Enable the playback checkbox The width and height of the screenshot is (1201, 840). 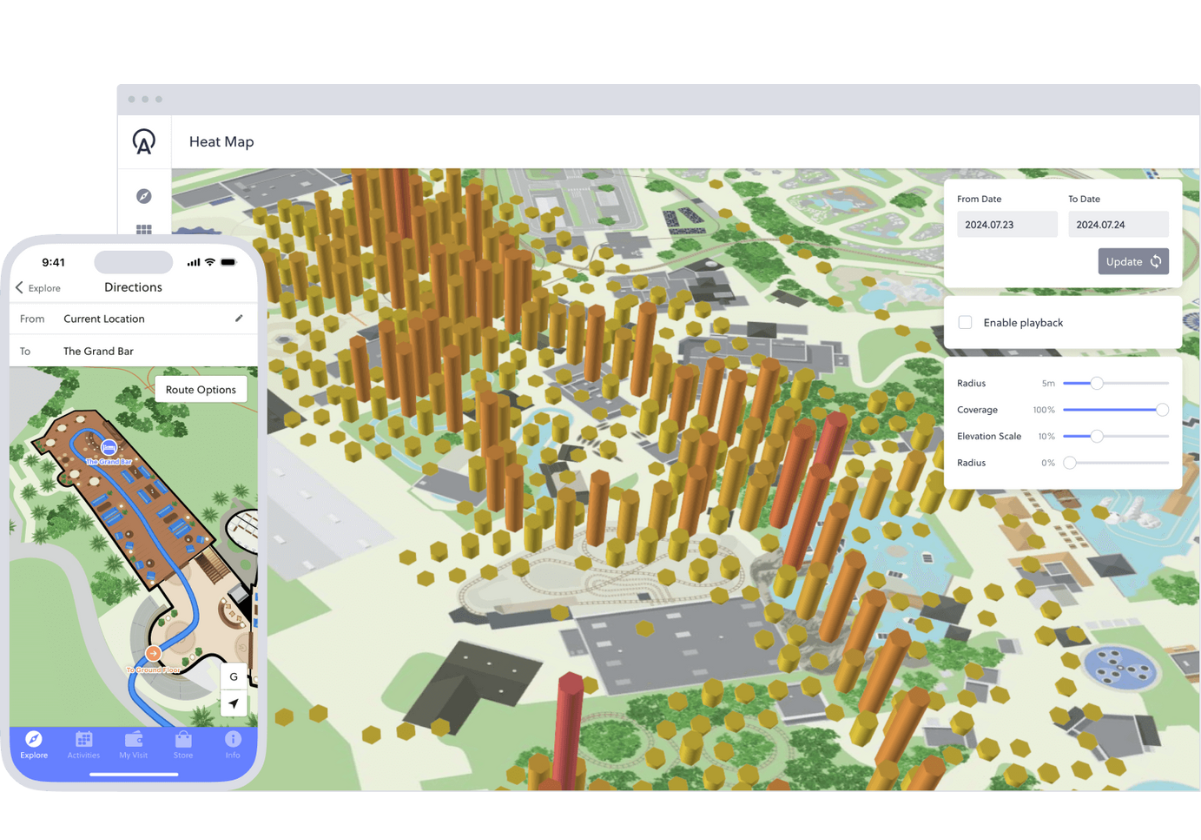(x=965, y=323)
